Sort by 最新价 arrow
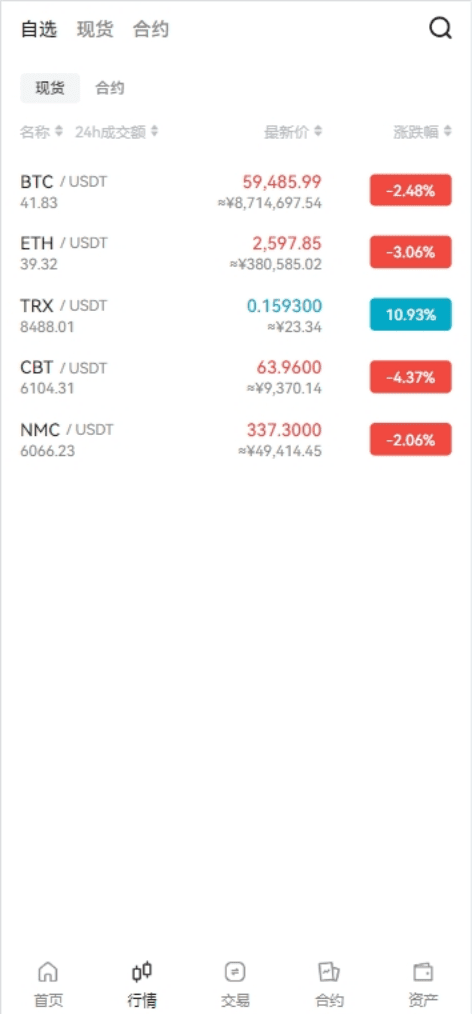This screenshot has height=1015, width=472. [318, 131]
